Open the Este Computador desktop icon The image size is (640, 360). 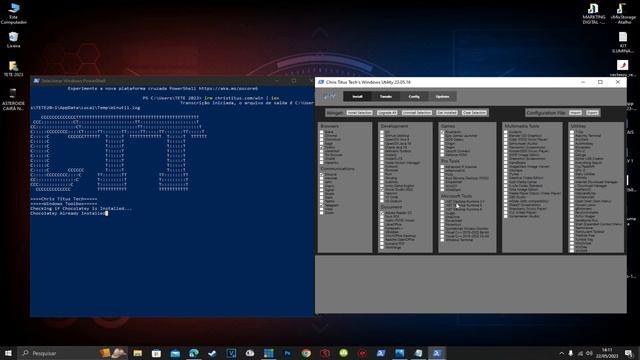tap(13, 13)
